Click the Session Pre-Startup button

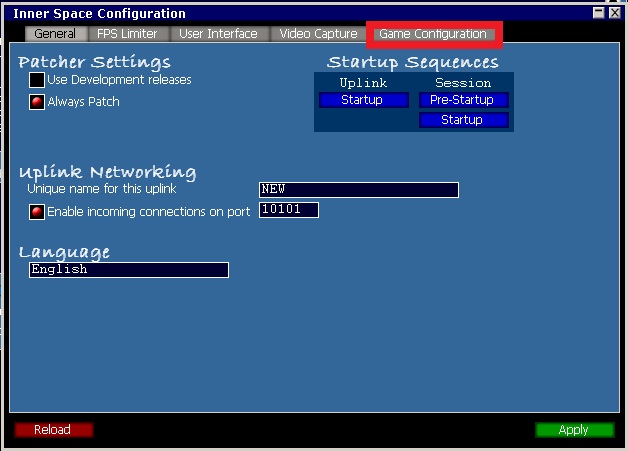464,100
